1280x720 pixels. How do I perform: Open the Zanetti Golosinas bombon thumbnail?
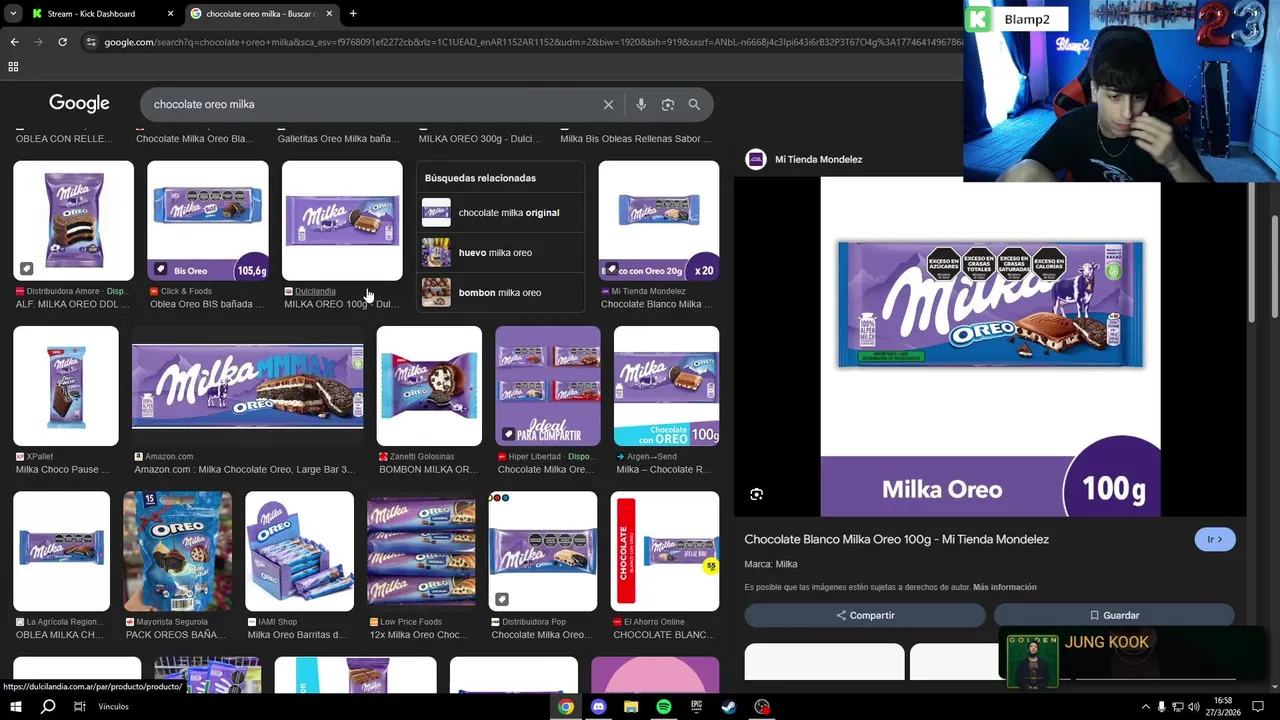coord(429,386)
